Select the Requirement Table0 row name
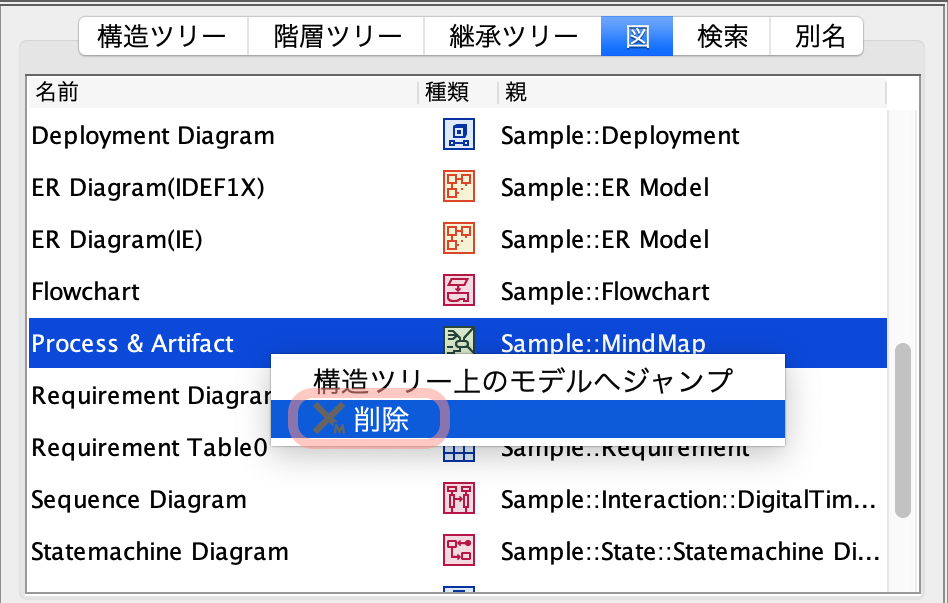This screenshot has height=603, width=948. (149, 448)
